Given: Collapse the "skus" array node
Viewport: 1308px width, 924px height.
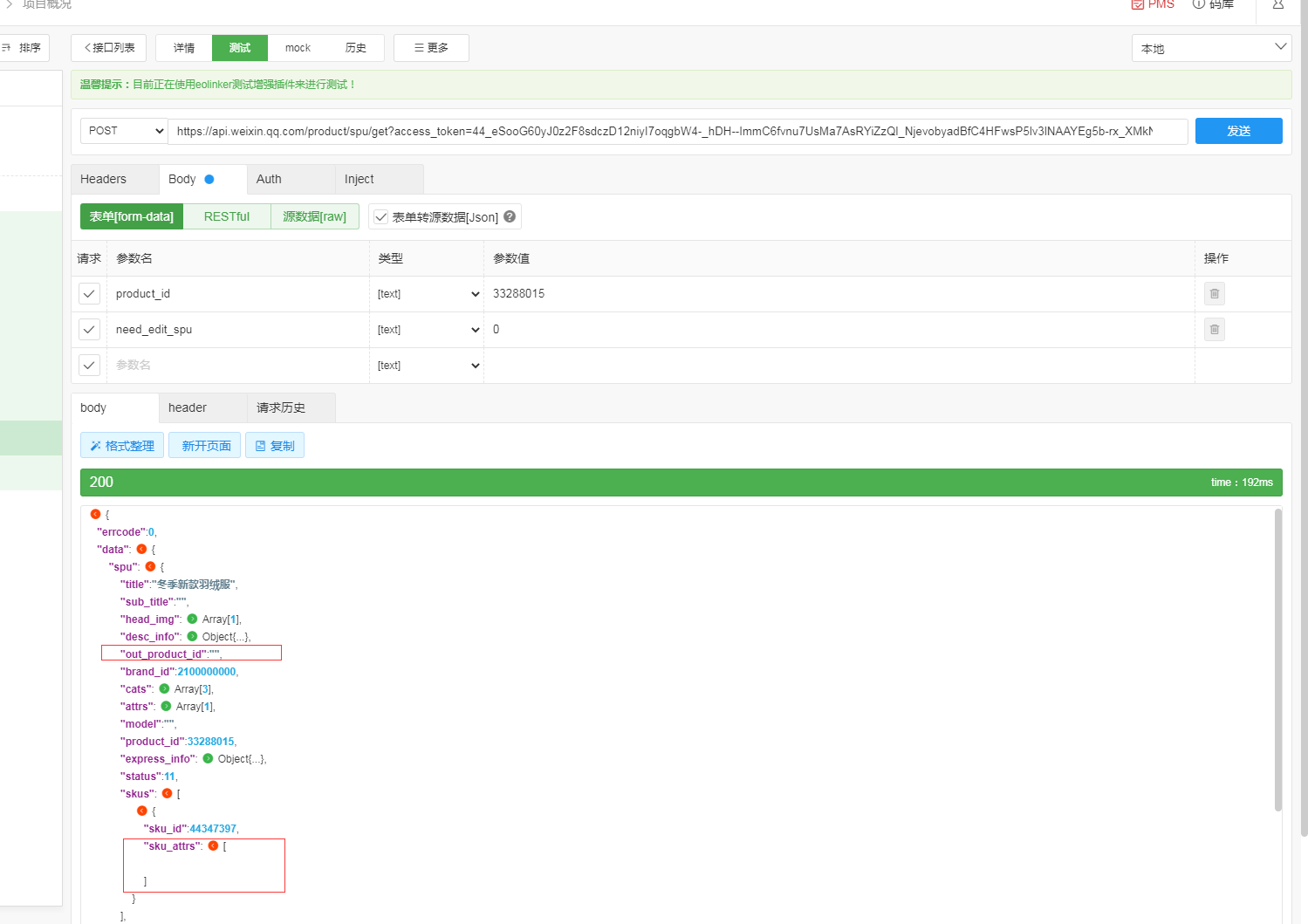Looking at the screenshot, I should (167, 794).
